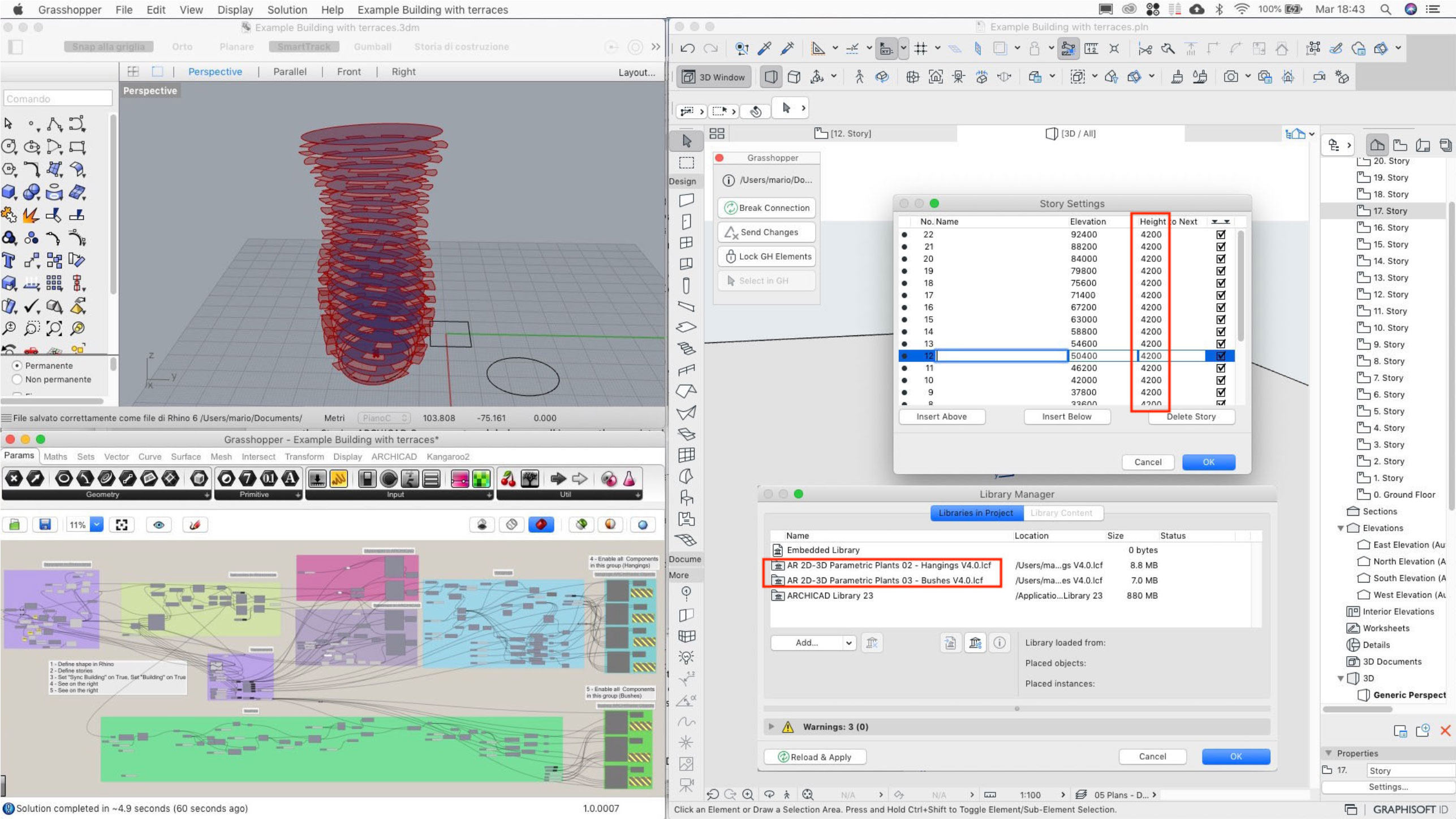1456x819 pixels.
Task: Toggle checkbox for story 15
Action: point(1220,320)
